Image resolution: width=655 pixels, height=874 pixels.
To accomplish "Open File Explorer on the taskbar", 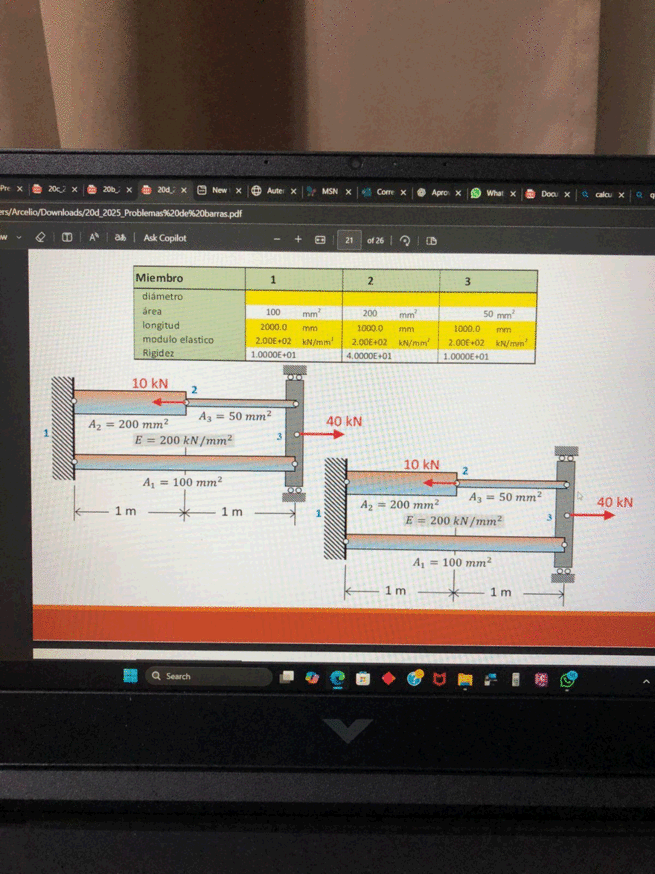I will (x=465, y=679).
